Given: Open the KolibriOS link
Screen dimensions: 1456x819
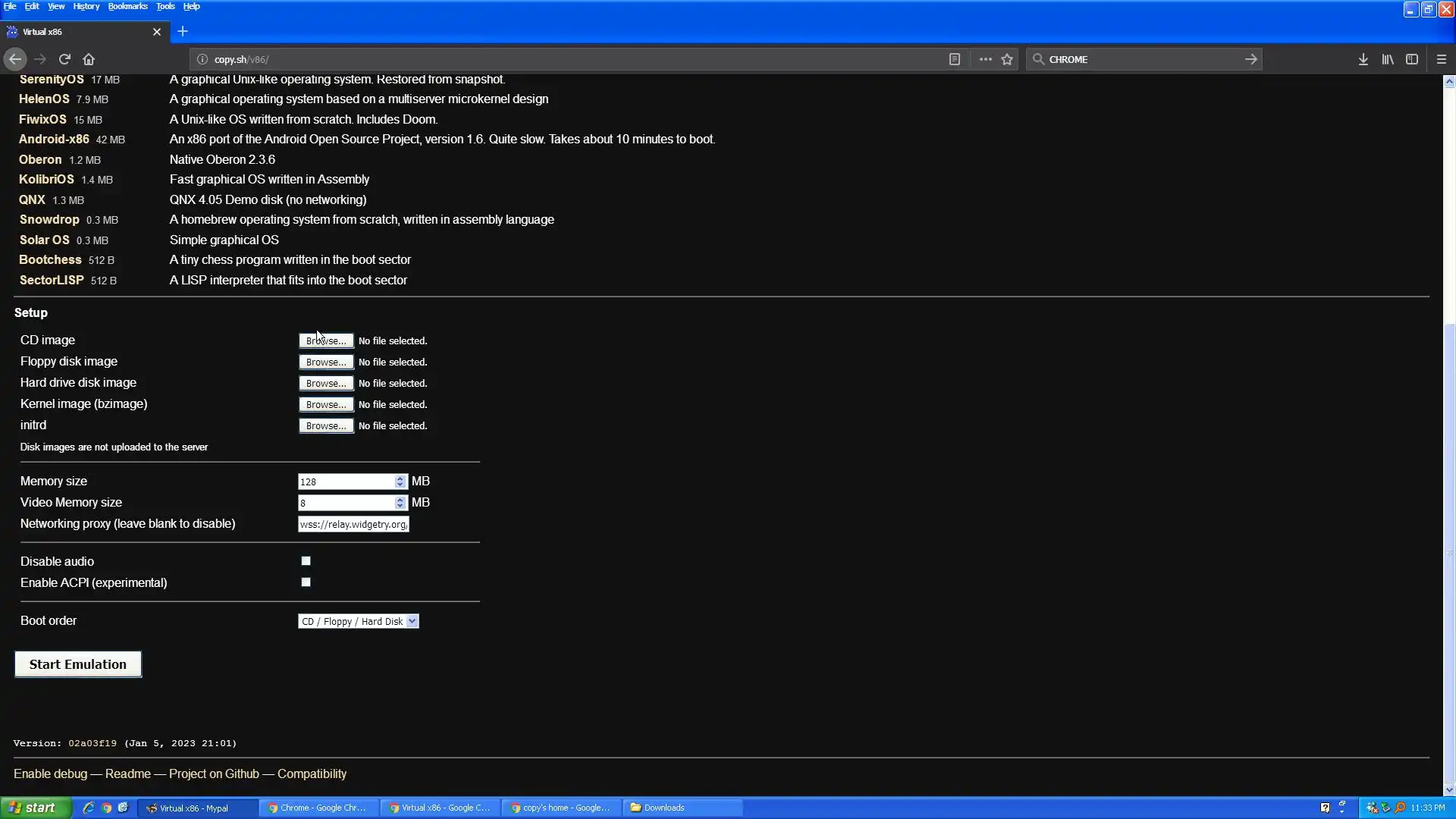Looking at the screenshot, I should click(46, 180).
